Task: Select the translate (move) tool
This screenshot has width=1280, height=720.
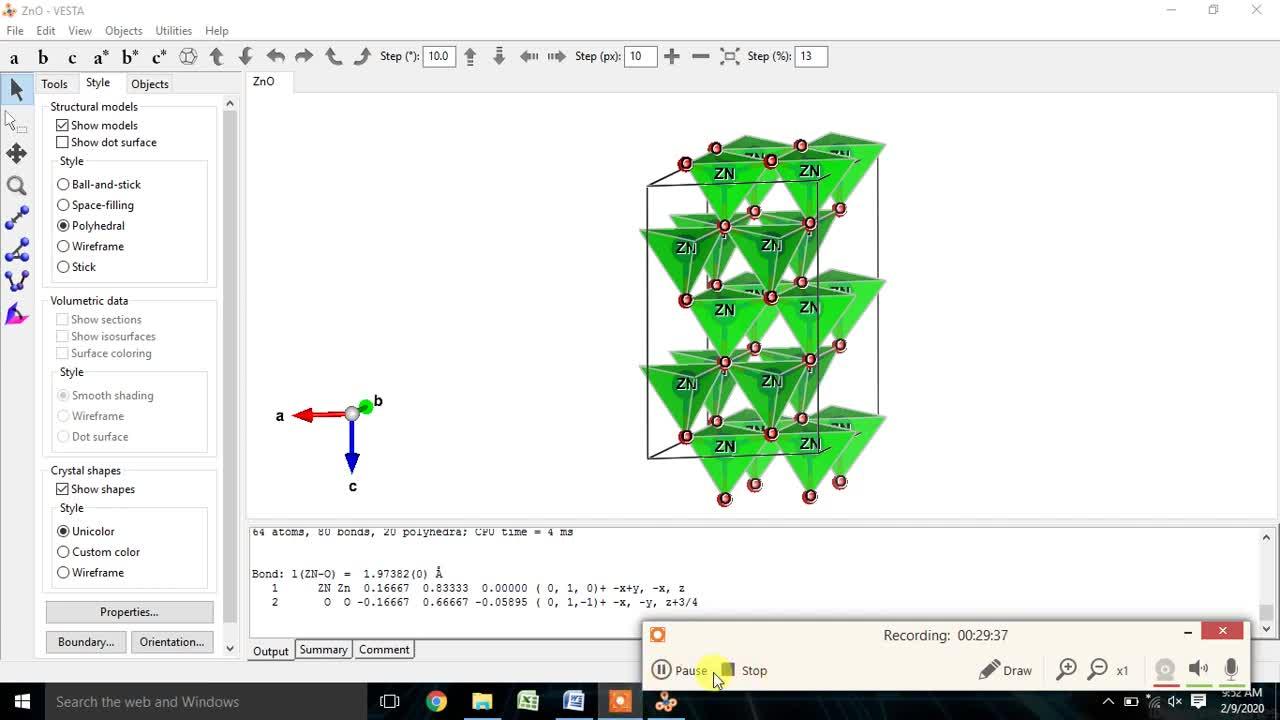Action: [x=16, y=154]
